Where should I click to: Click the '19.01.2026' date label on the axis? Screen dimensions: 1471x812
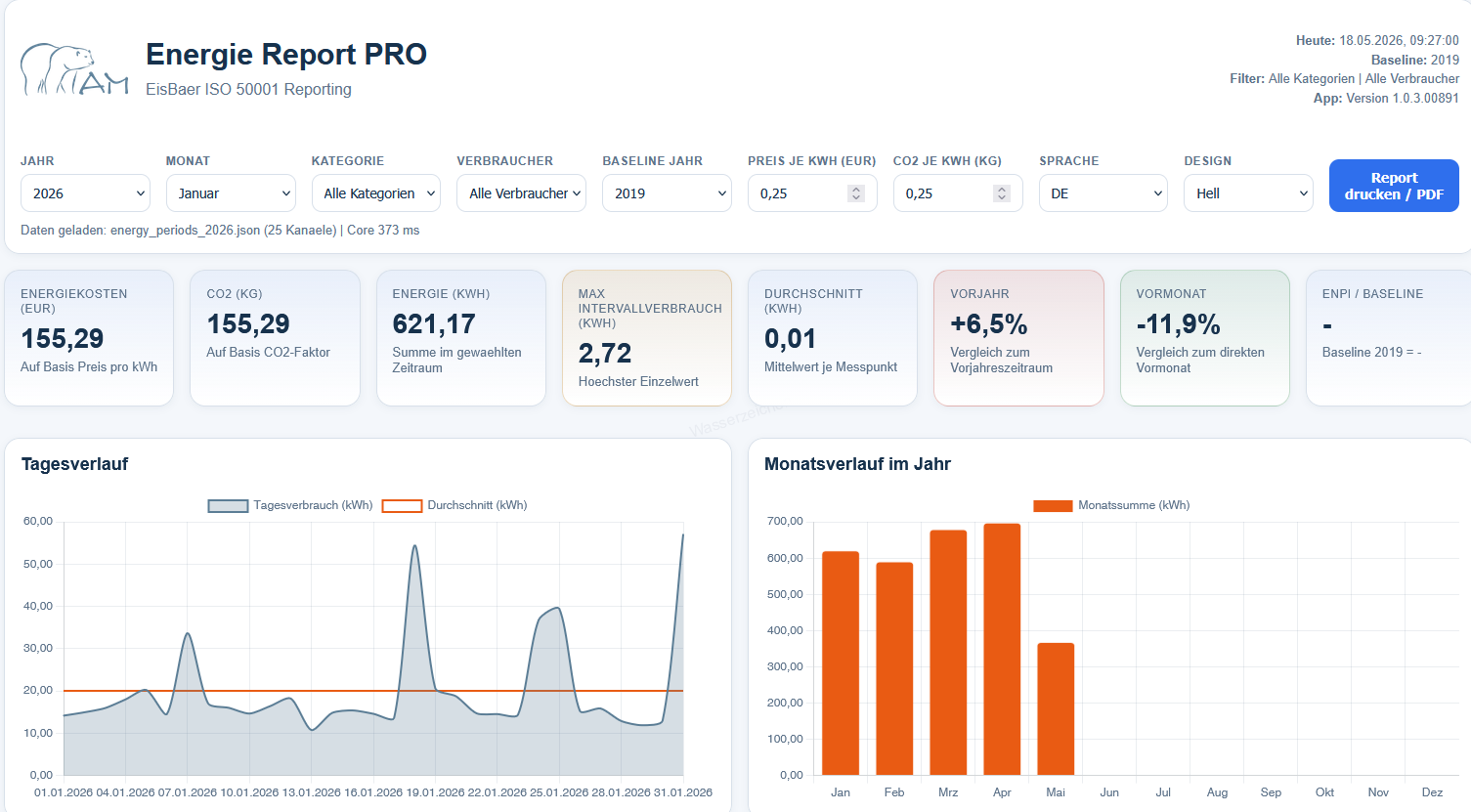(436, 792)
